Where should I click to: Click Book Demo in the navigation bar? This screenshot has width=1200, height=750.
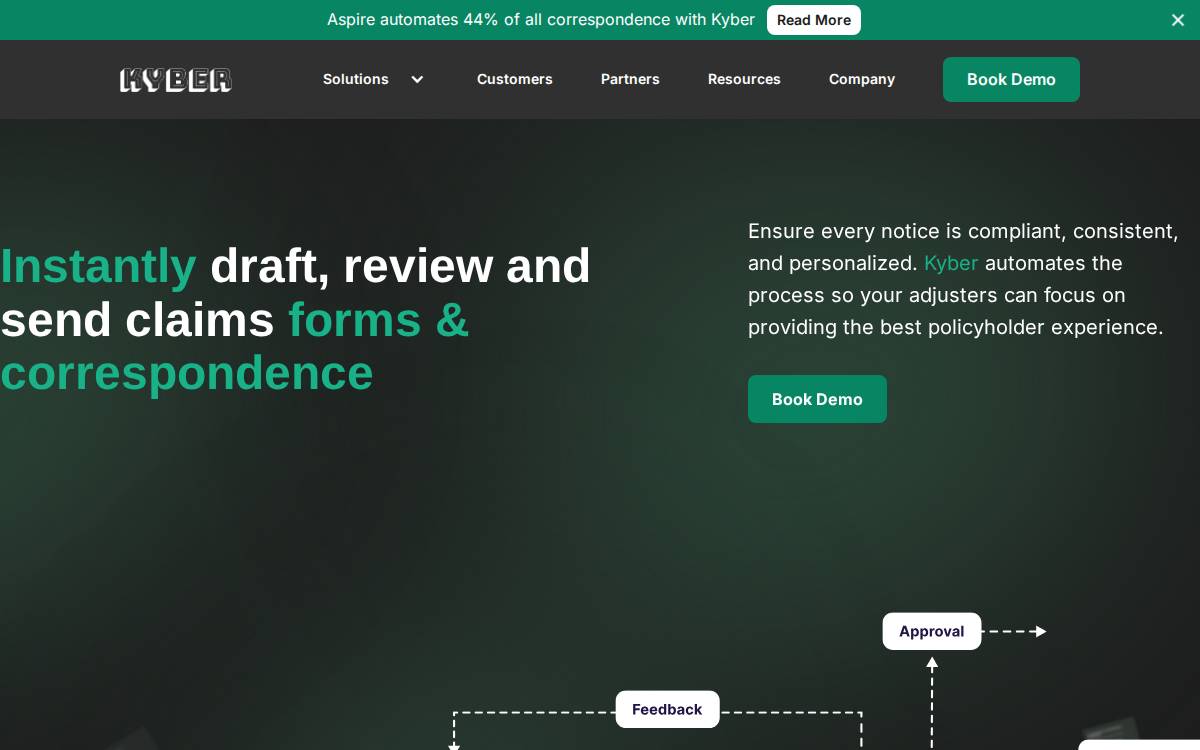coord(1011,79)
